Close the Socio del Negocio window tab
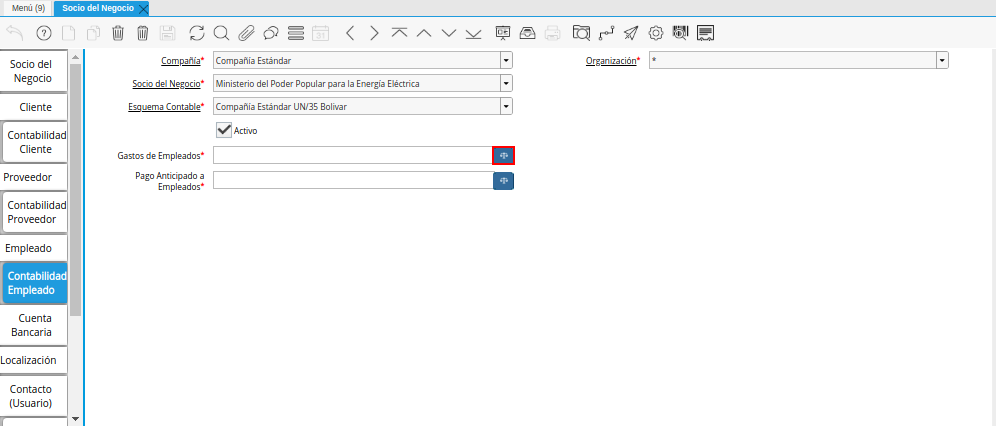Viewport: 996px width, 426px height. (143, 8)
